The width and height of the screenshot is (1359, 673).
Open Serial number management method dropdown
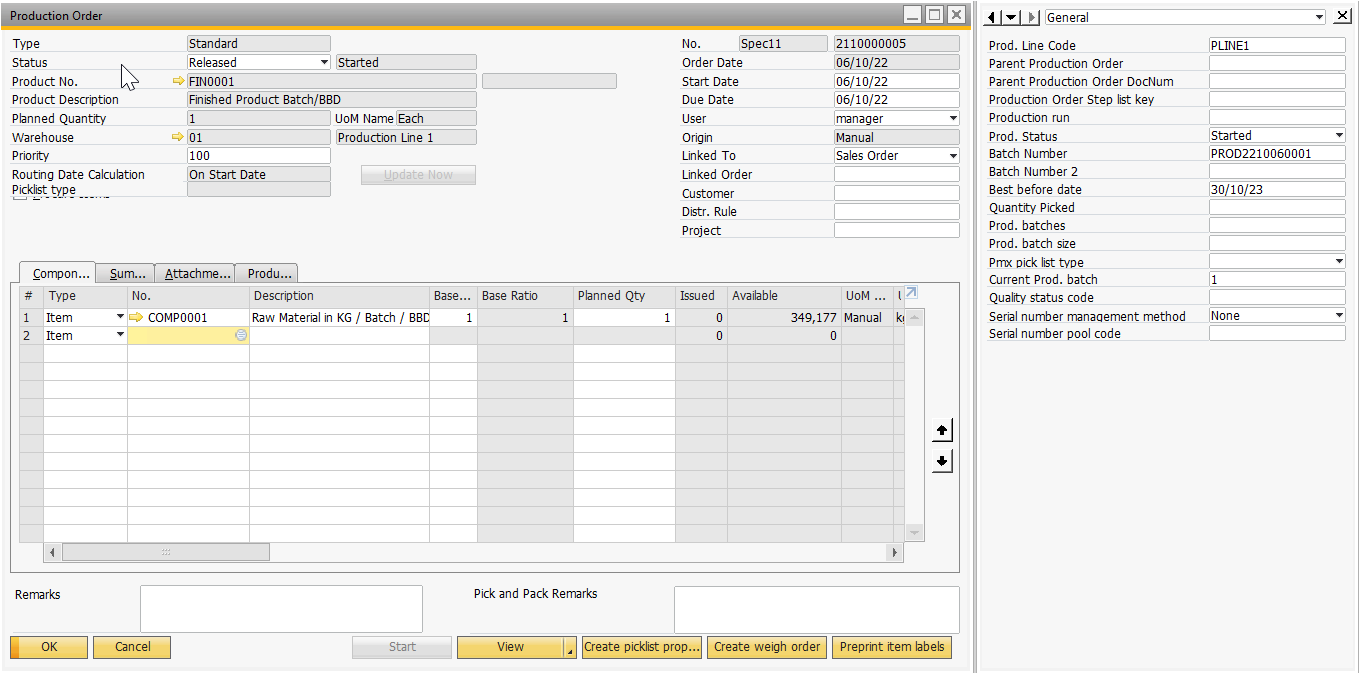pos(1339,315)
